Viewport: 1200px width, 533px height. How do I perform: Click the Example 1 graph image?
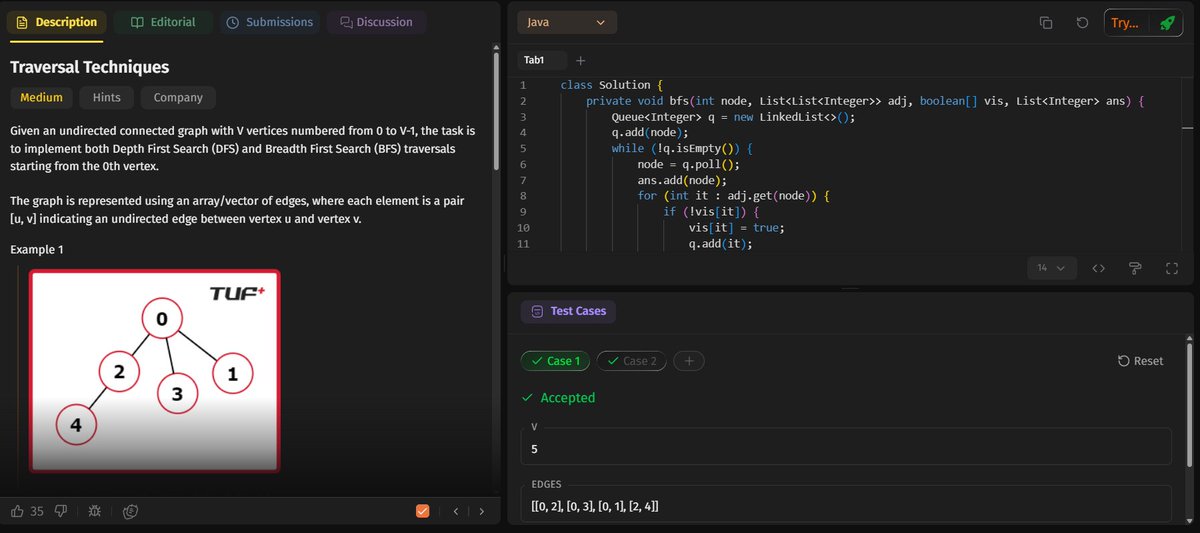pos(155,370)
